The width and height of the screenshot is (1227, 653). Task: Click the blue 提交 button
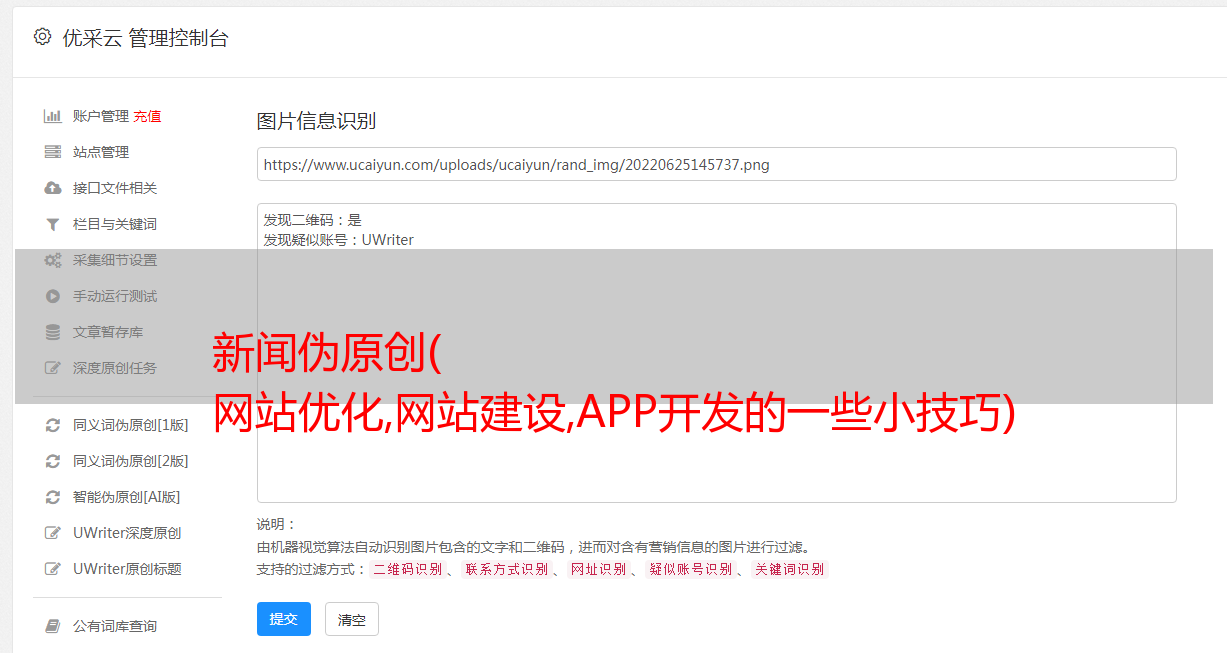[x=284, y=619]
